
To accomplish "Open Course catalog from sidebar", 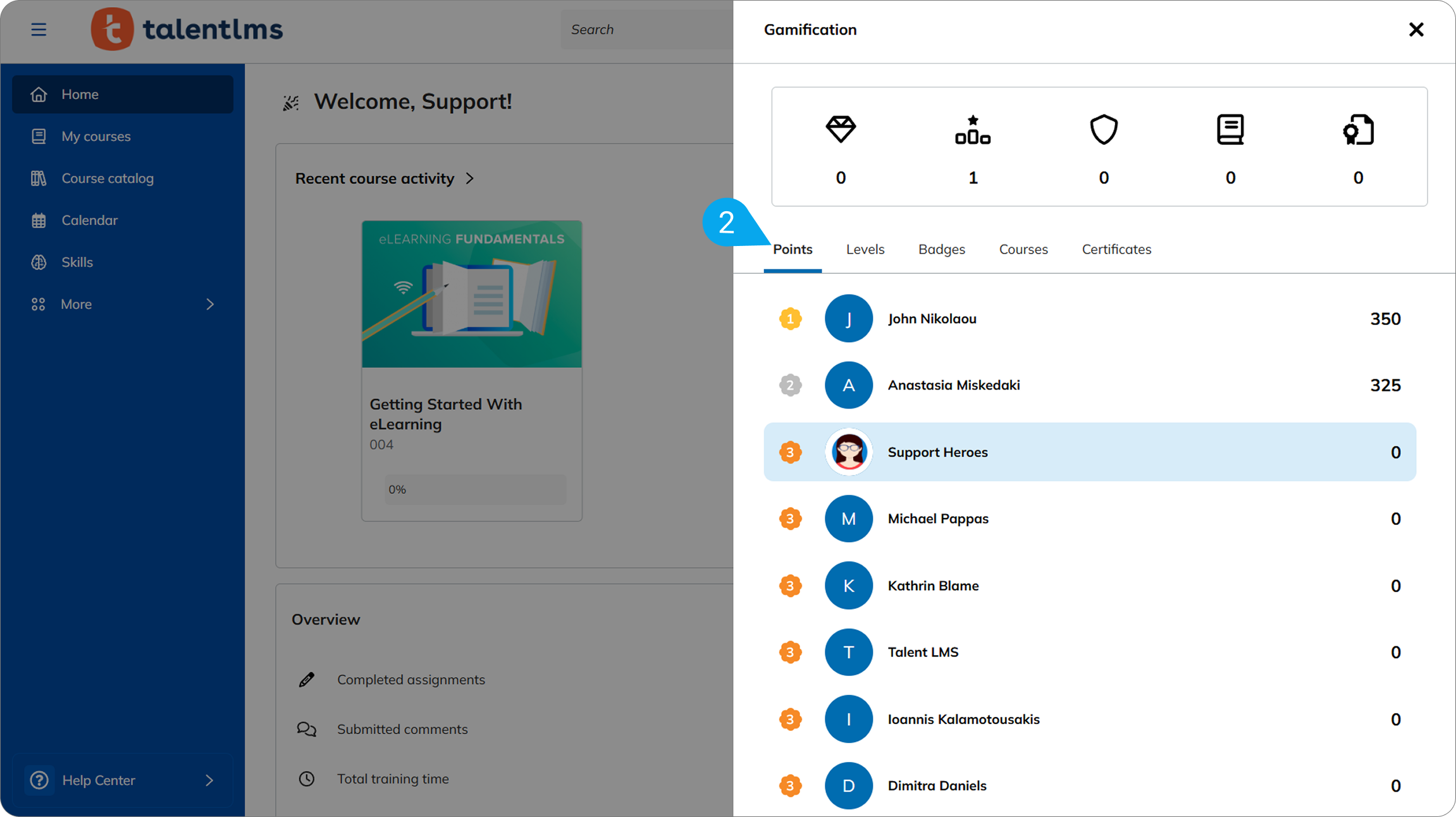I will (39, 178).
